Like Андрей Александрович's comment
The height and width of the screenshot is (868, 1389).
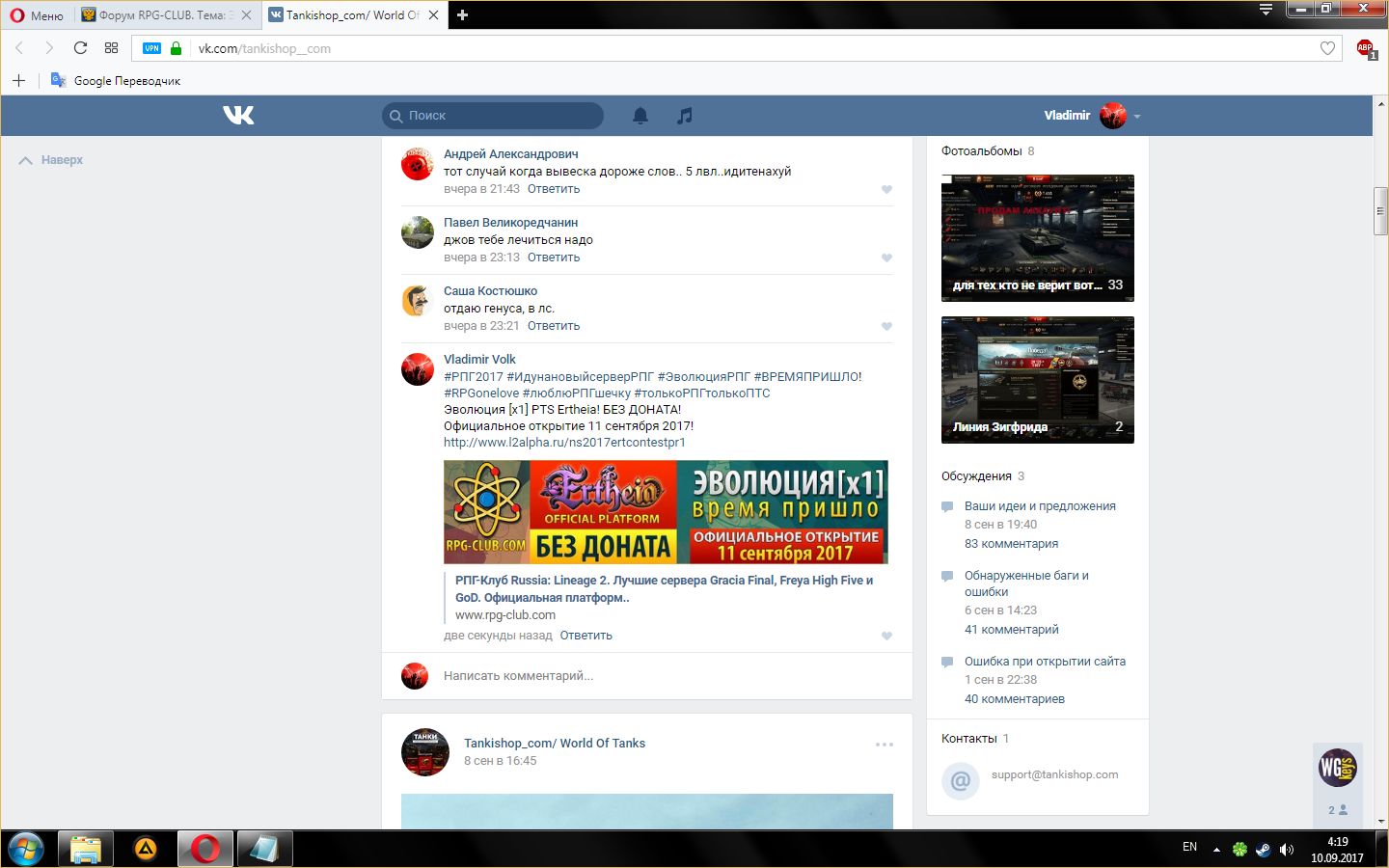[886, 190]
